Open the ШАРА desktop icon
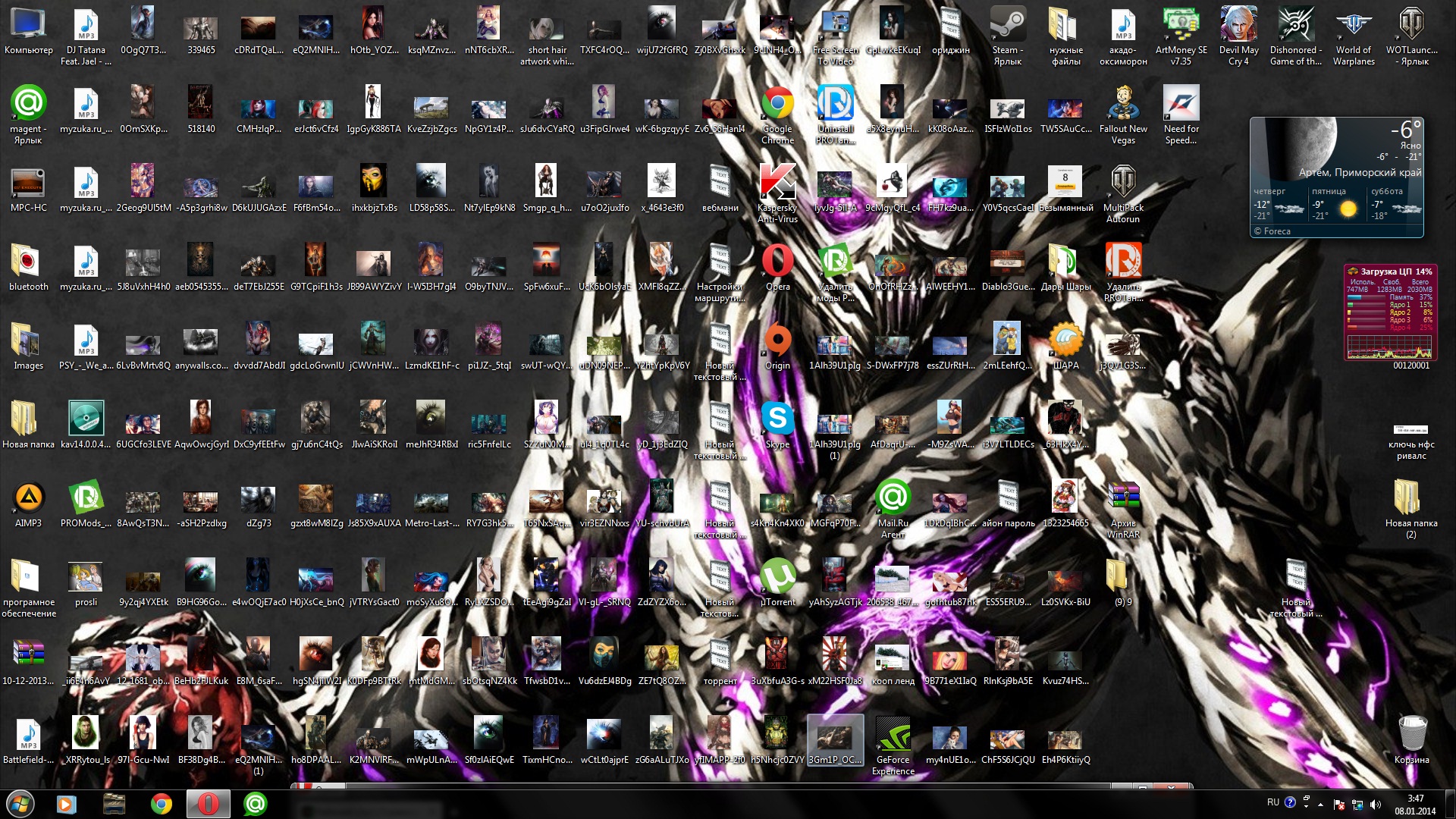Viewport: 1456px width, 819px height. click(1065, 347)
